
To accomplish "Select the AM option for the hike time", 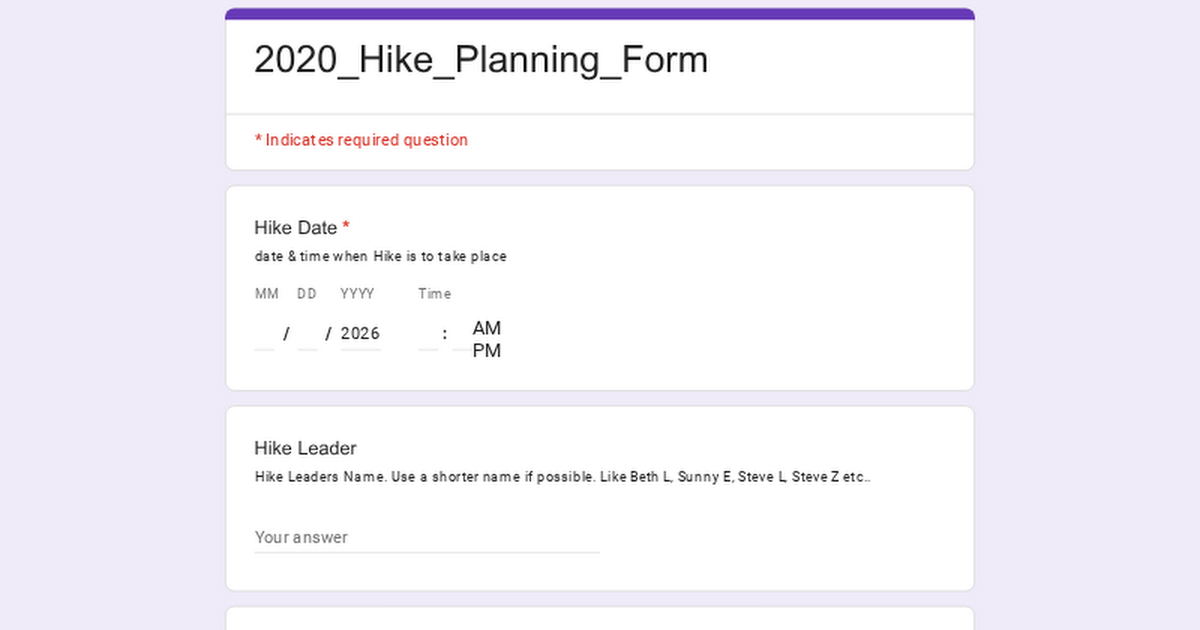I will tap(487, 328).
